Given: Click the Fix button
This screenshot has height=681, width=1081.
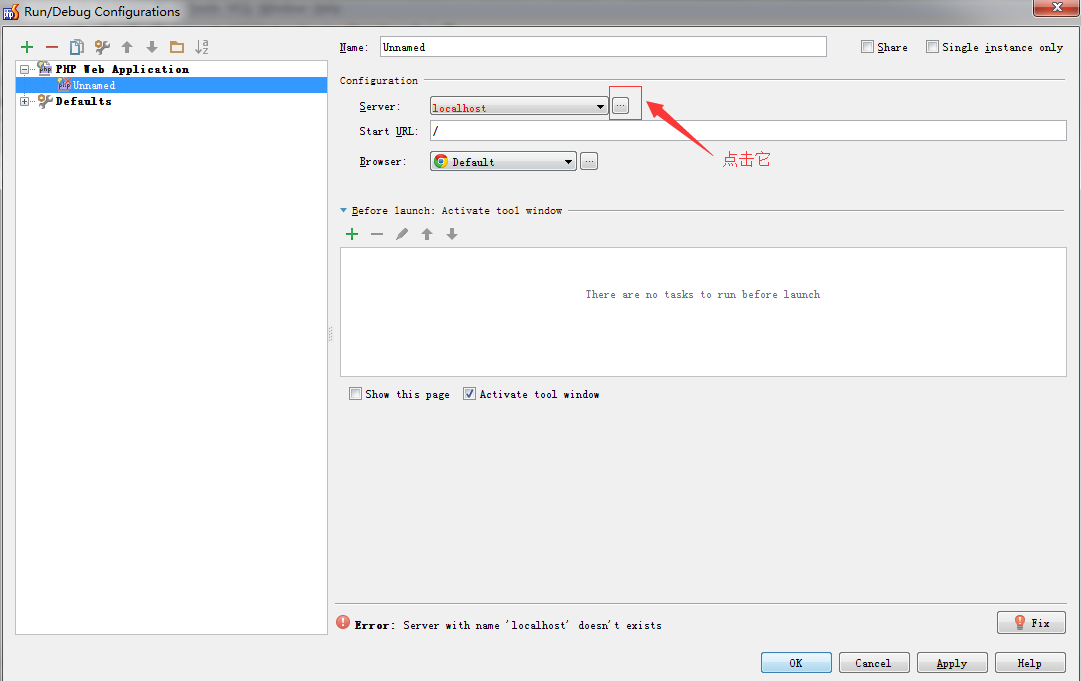Looking at the screenshot, I should point(1031,622).
